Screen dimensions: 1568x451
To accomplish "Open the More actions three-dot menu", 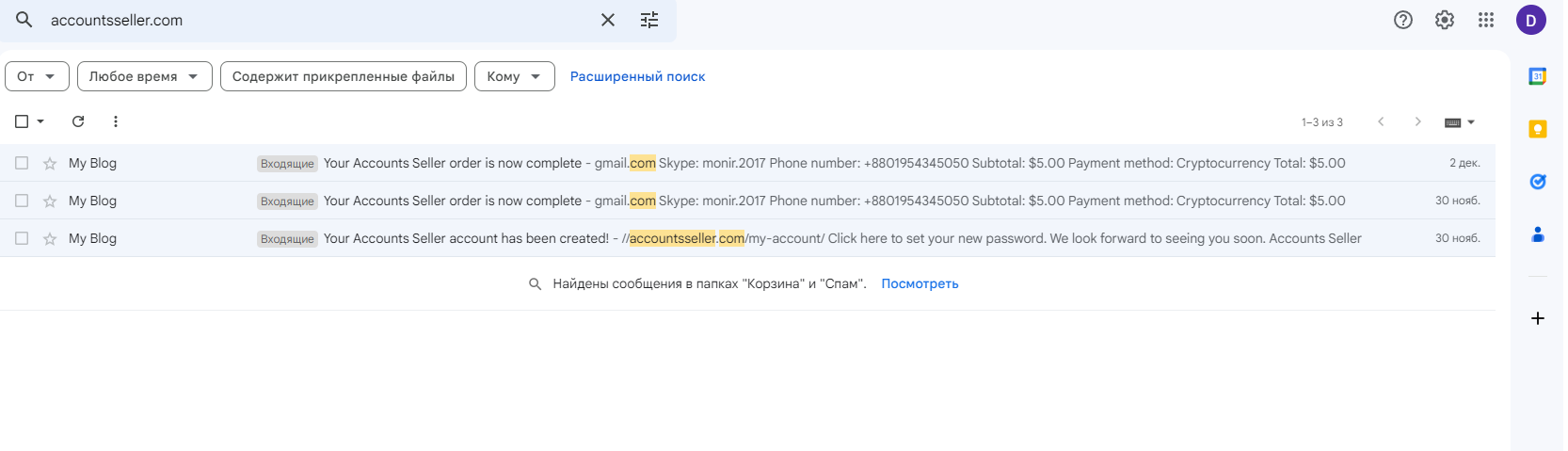I will pos(116,121).
